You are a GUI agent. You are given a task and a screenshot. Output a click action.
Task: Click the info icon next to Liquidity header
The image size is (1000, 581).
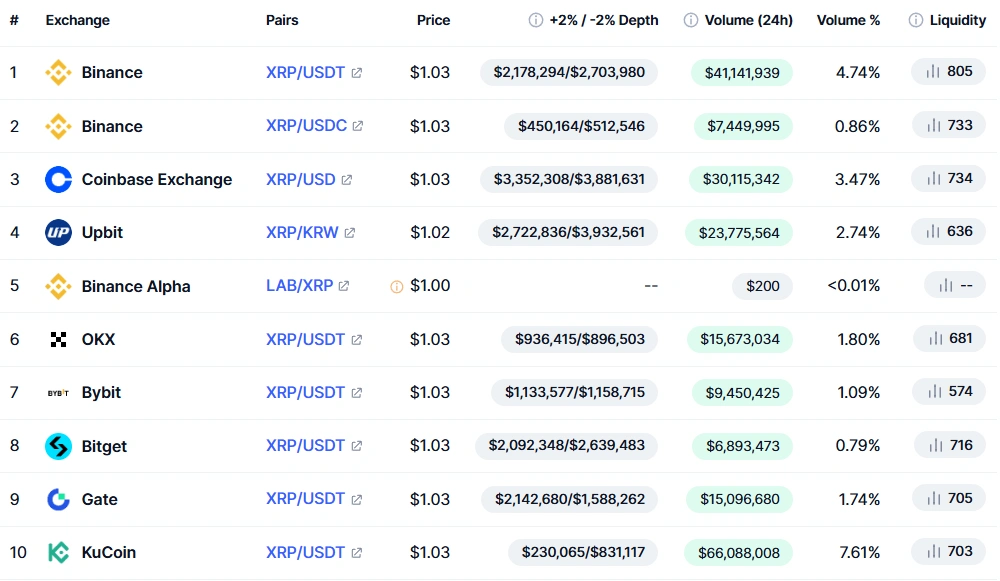916,20
